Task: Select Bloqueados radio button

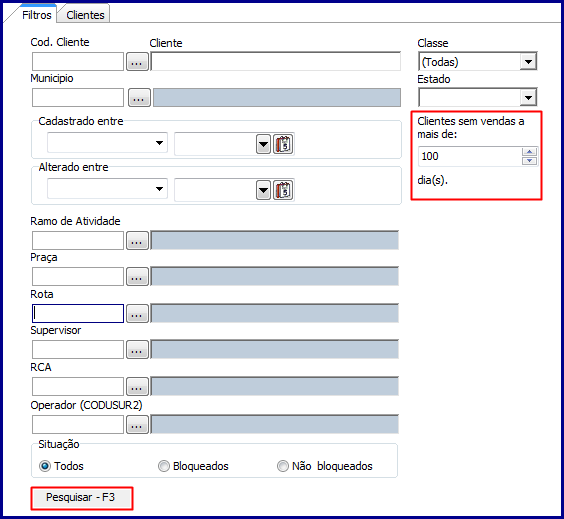Action: pos(164,466)
